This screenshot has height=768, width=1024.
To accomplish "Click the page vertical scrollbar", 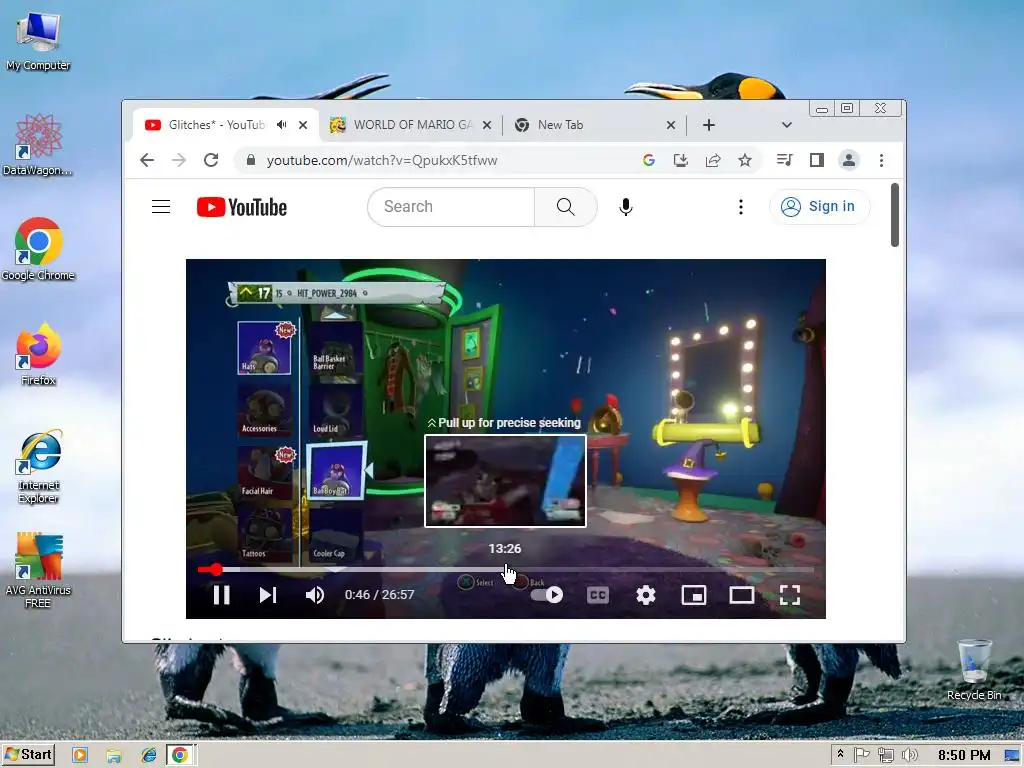I will tap(895, 215).
